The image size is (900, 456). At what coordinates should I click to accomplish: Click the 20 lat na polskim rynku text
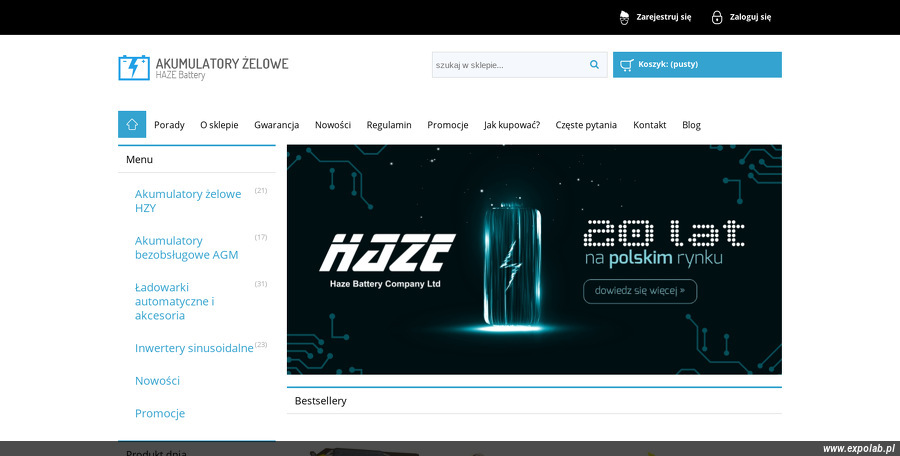click(664, 242)
